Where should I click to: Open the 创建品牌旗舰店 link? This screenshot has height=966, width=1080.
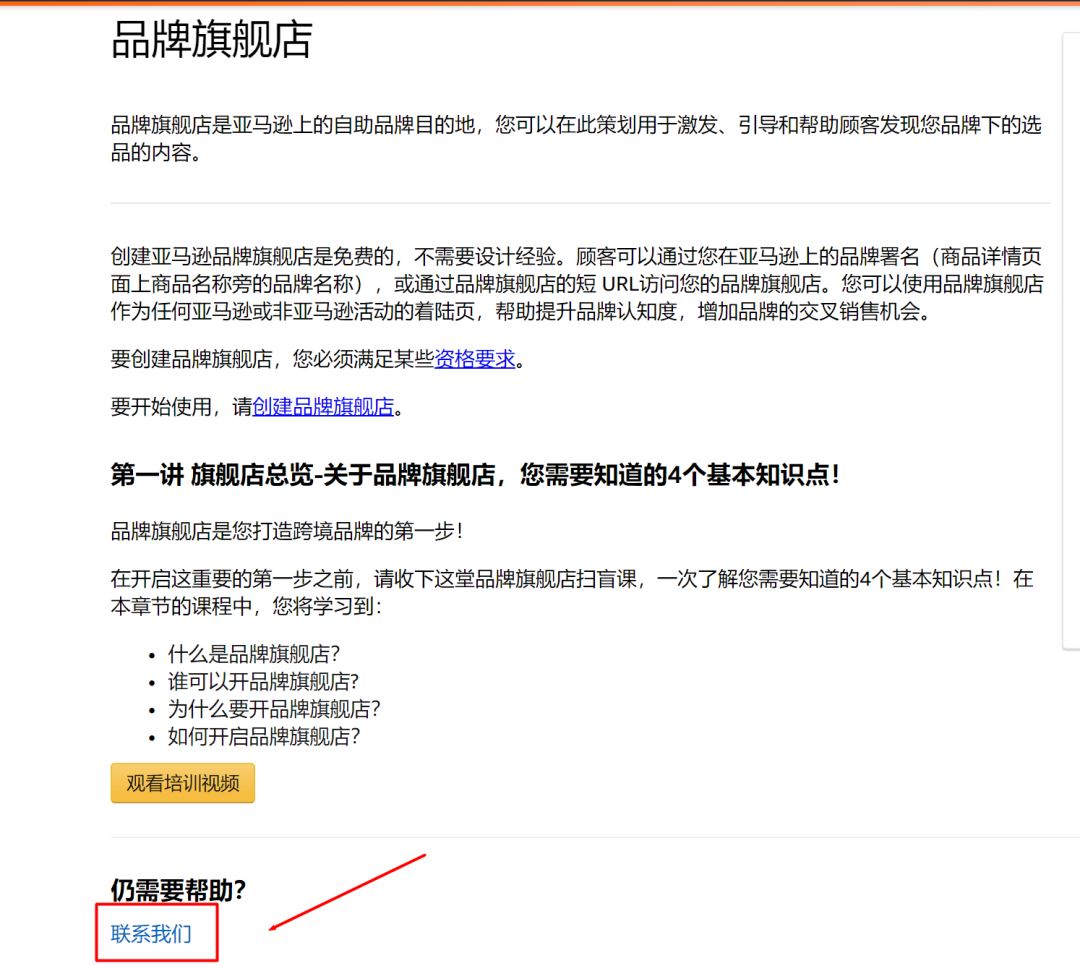[x=323, y=407]
